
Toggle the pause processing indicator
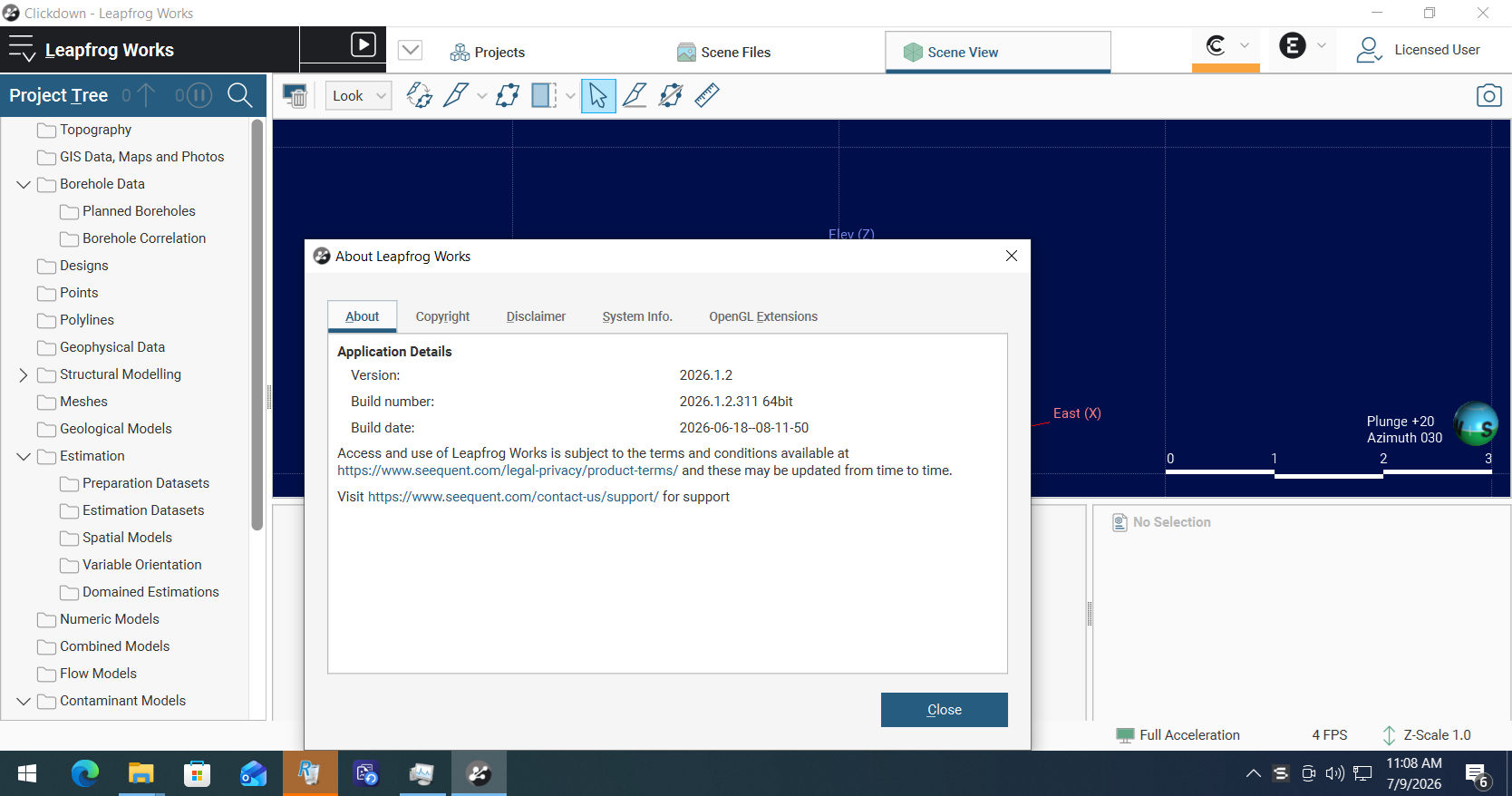pos(193,95)
